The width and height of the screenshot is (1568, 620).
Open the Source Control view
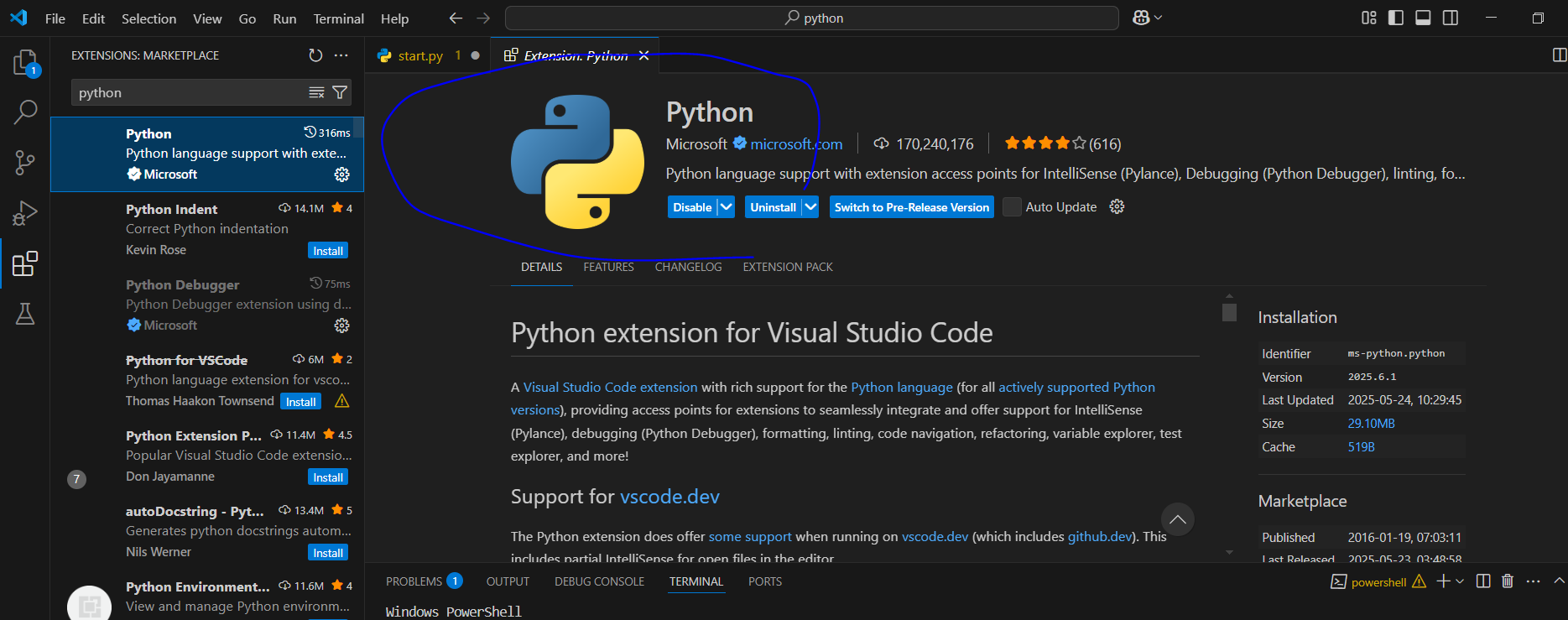(x=25, y=163)
